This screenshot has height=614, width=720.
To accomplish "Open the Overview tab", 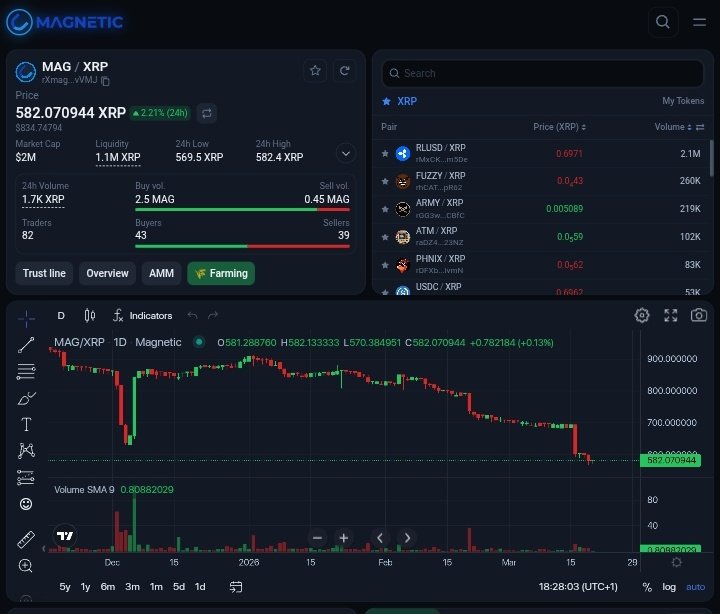I will [107, 273].
